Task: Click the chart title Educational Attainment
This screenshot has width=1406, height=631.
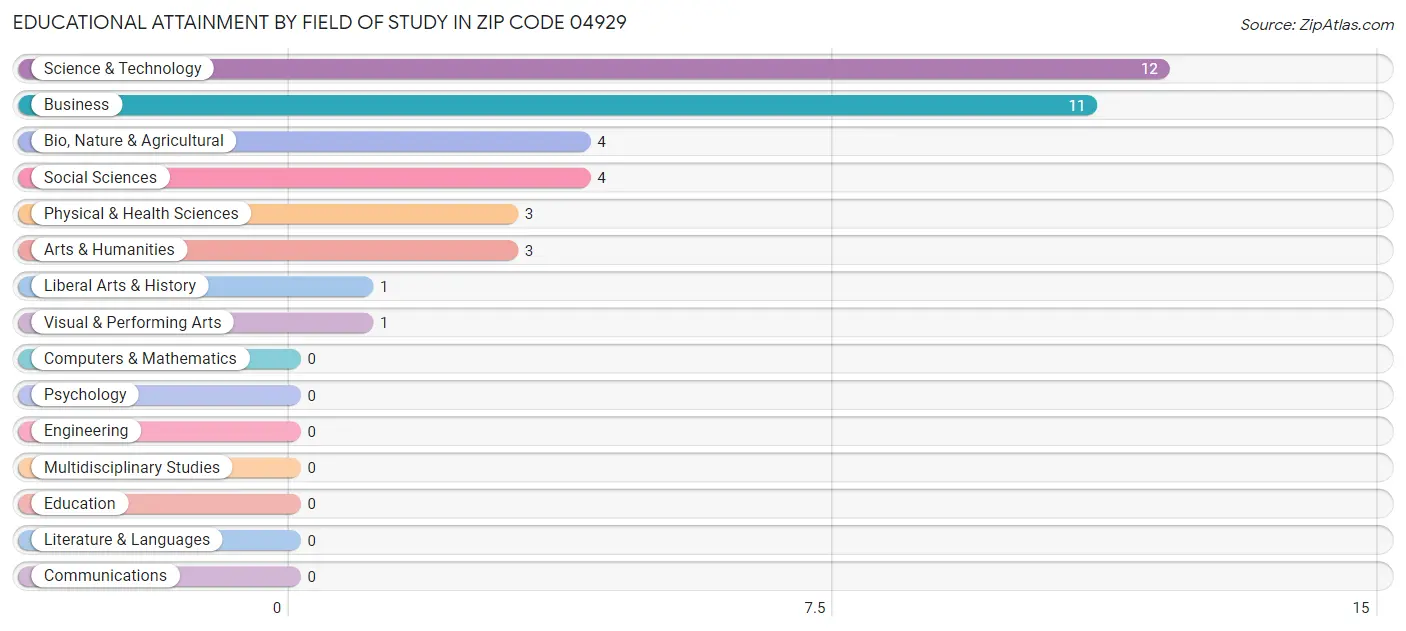Action: click(x=320, y=22)
